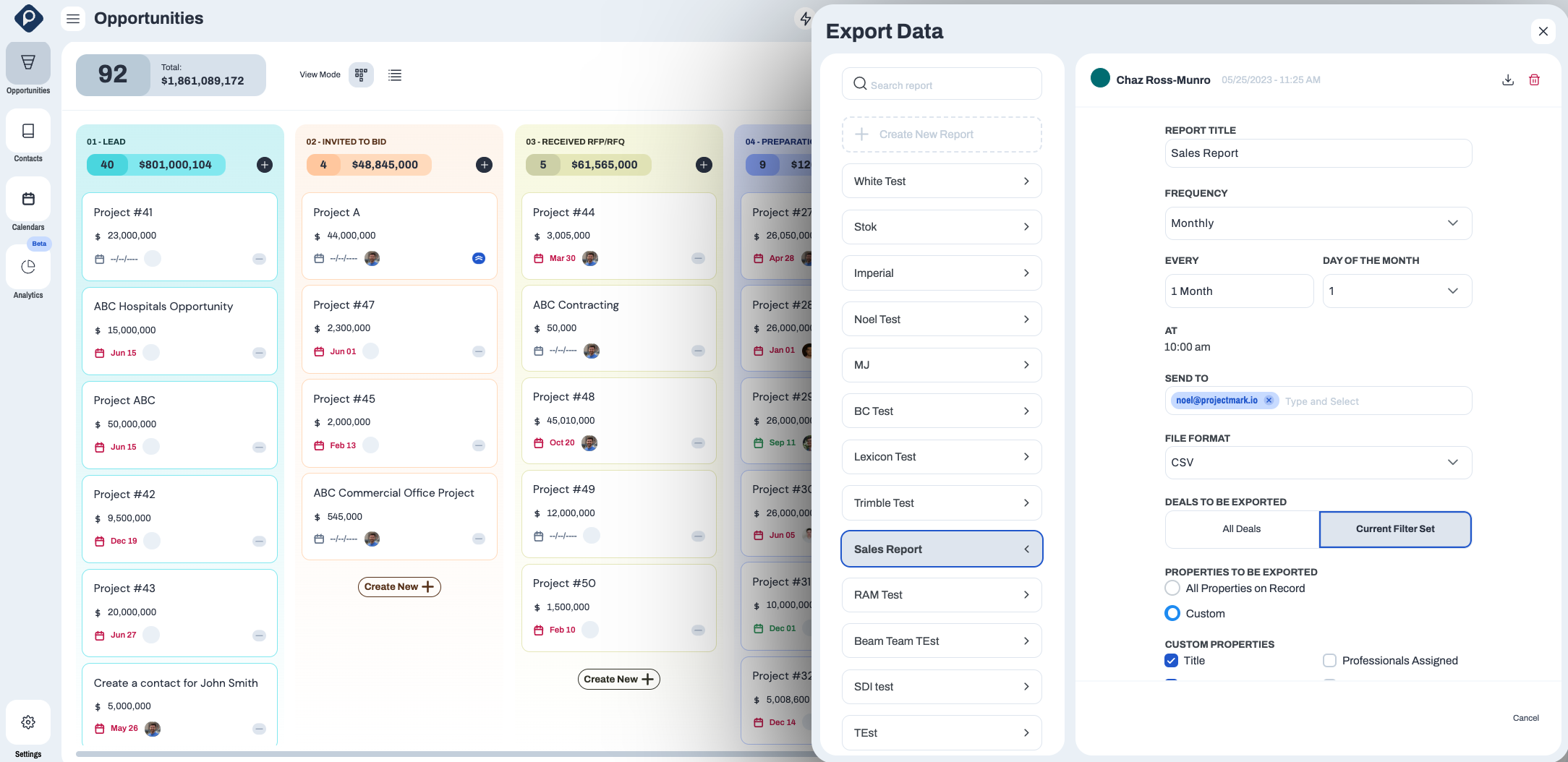Click Cancel in the export panel
Image resolution: width=1568 pixels, height=762 pixels.
click(x=1525, y=718)
